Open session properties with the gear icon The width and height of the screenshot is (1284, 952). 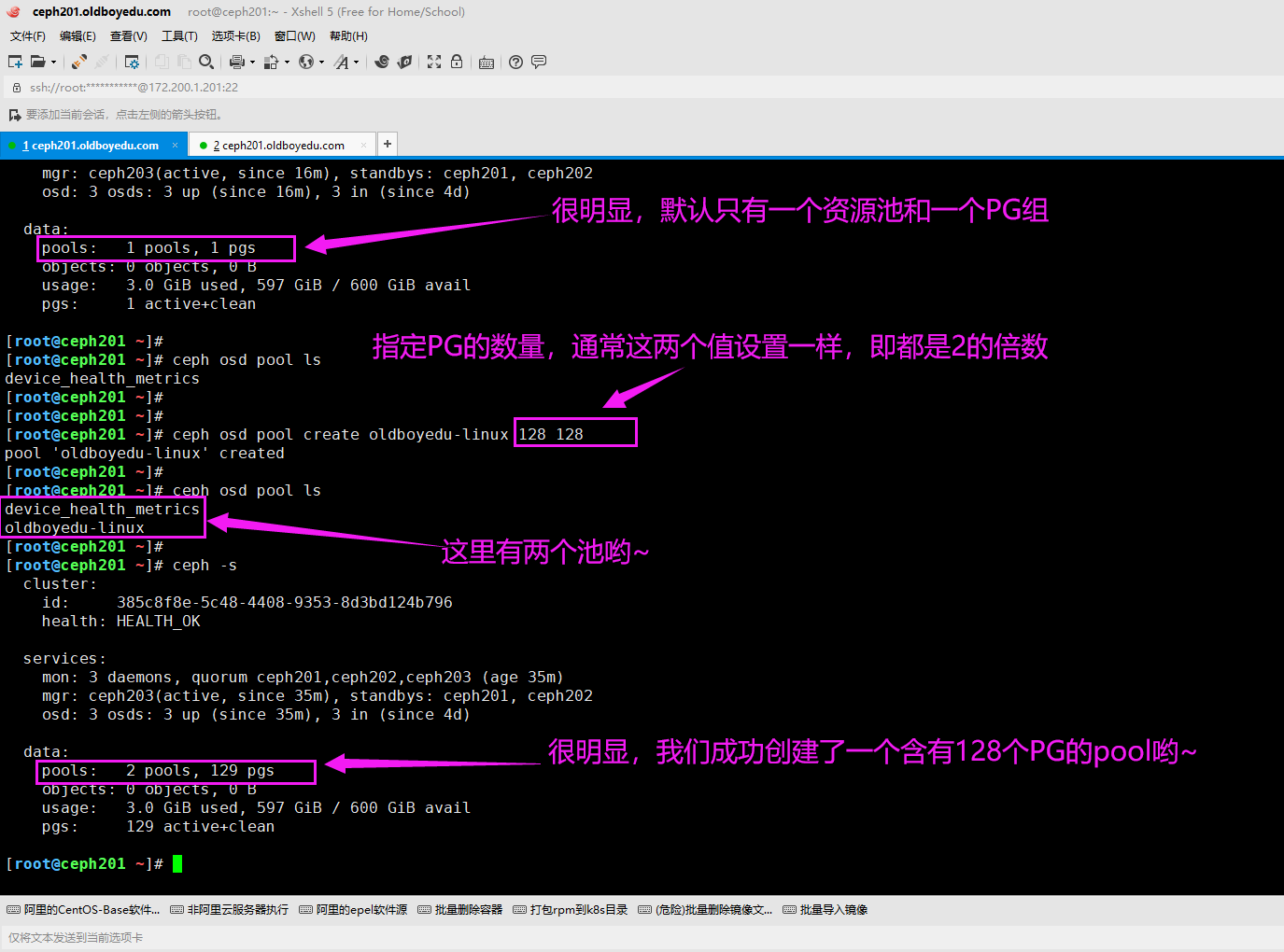click(132, 62)
